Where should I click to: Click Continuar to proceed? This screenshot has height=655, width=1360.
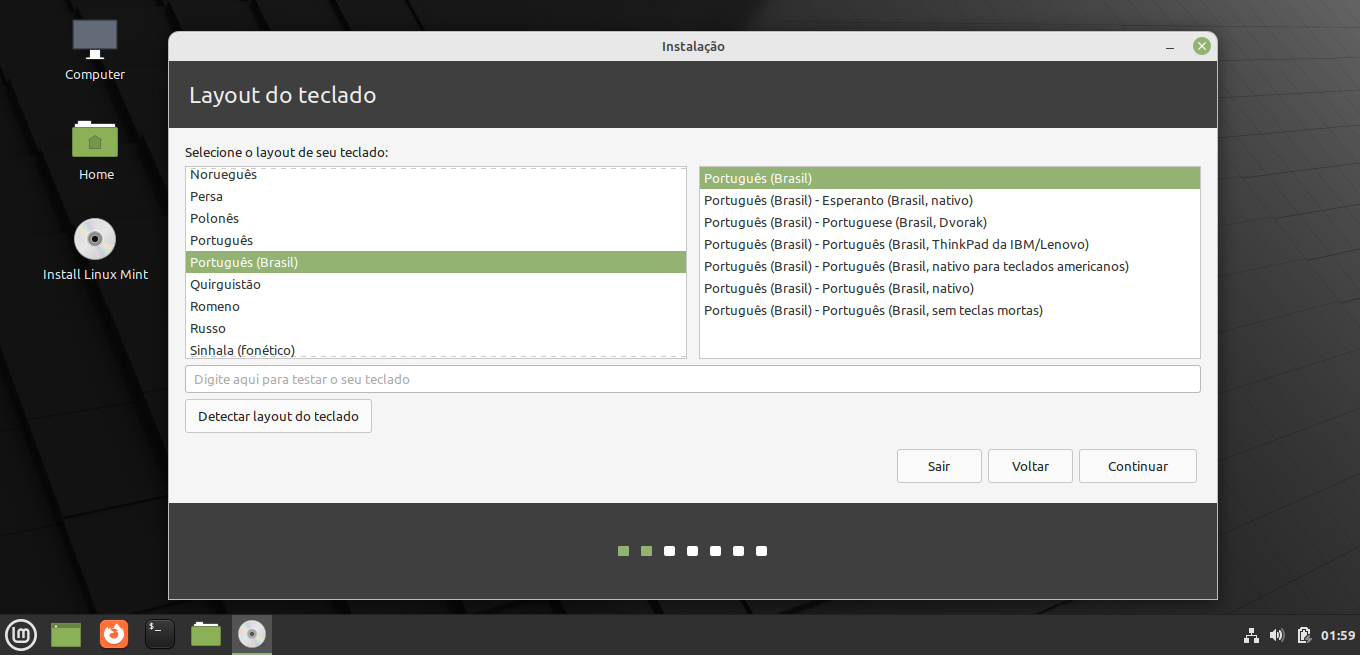tap(1138, 466)
